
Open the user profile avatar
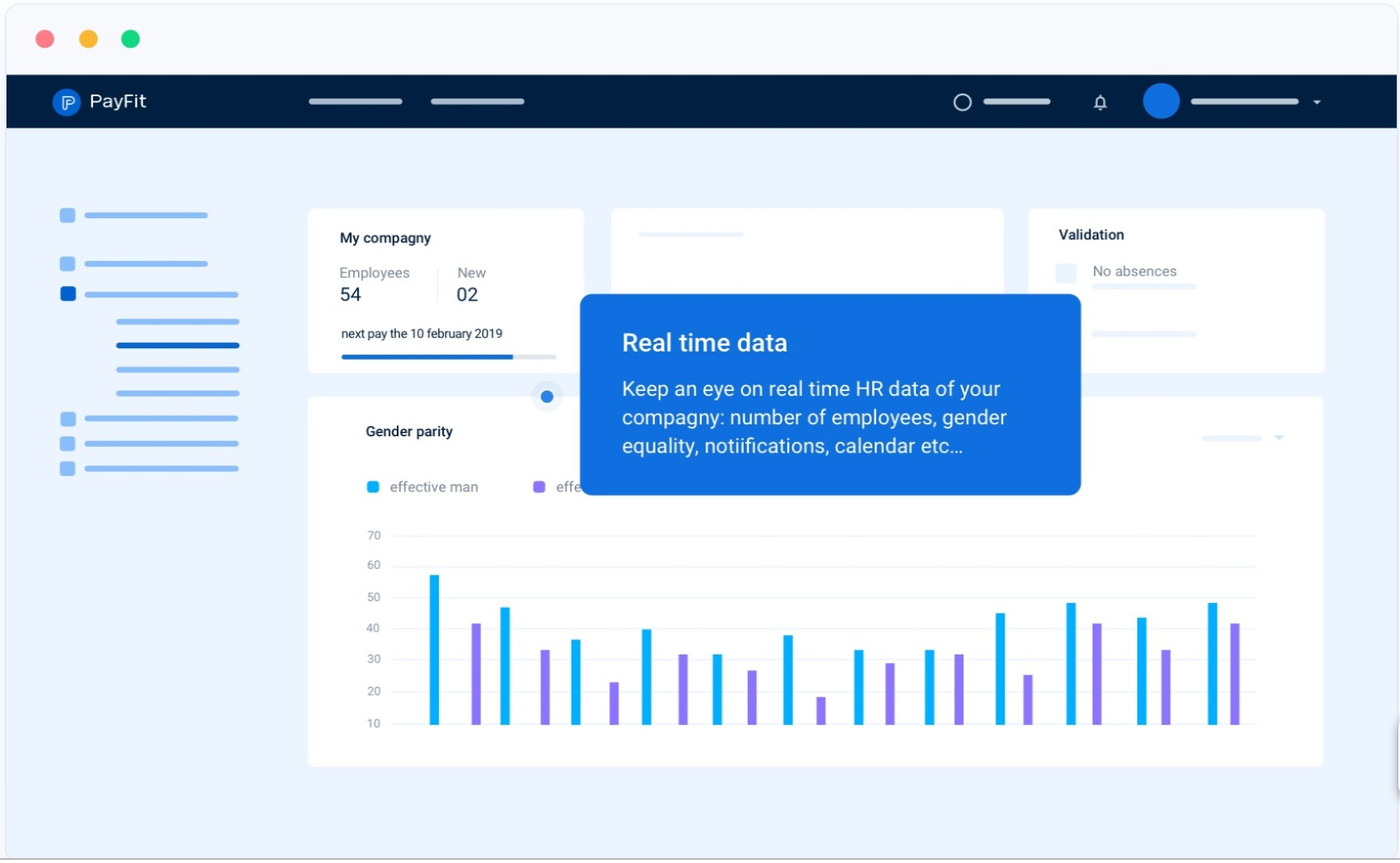(1161, 101)
